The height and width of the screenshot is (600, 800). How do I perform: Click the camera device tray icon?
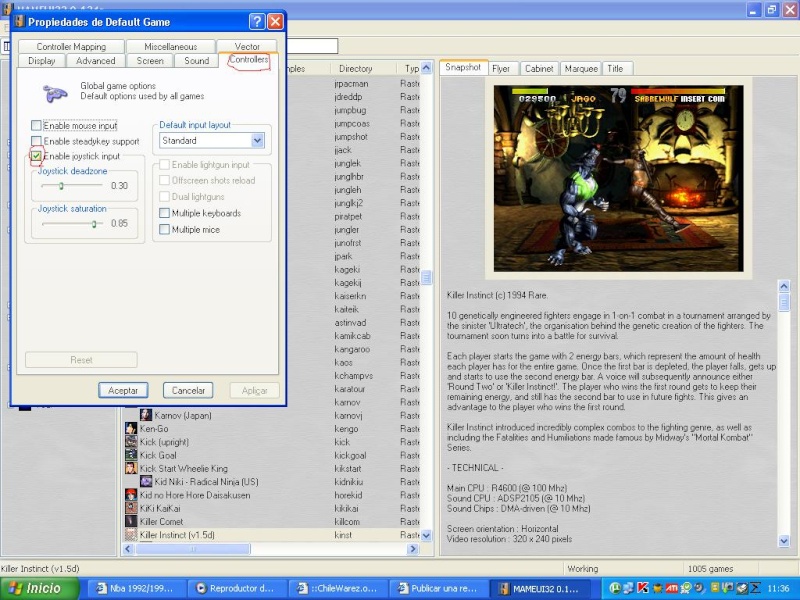[727, 588]
